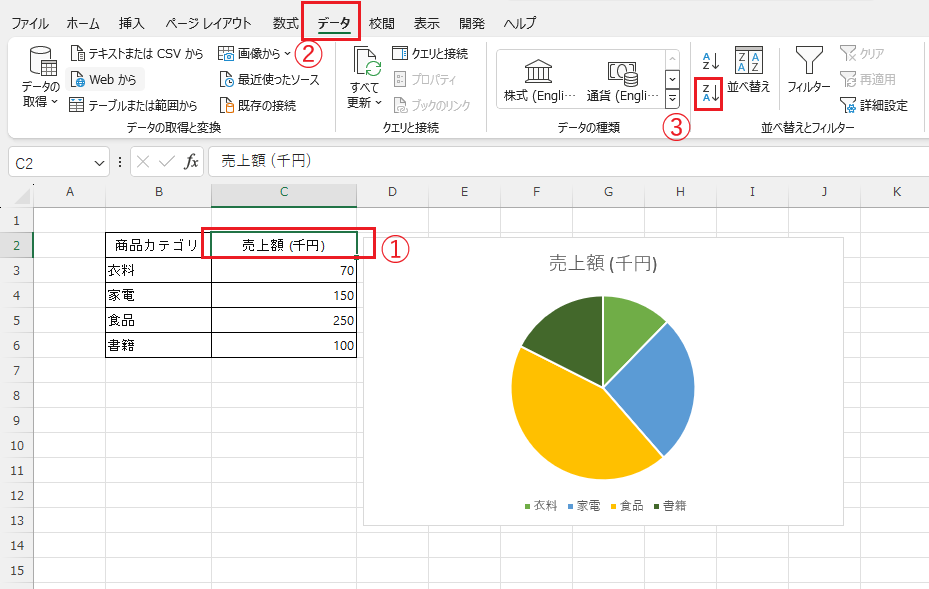Switch to the データ tab

pyautogui.click(x=334, y=23)
